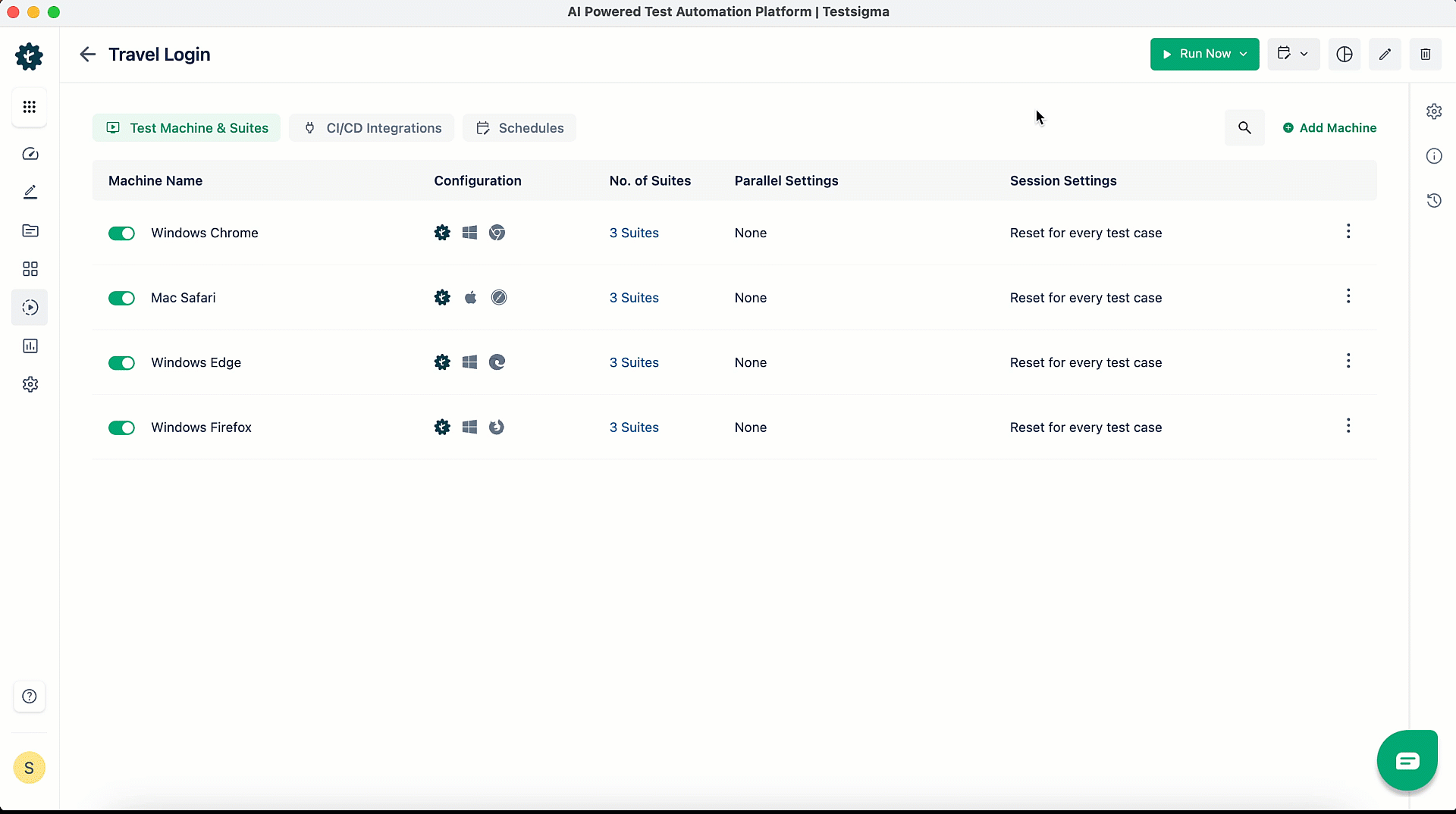Open the three-dot menu for Windows Firefox

(1348, 426)
